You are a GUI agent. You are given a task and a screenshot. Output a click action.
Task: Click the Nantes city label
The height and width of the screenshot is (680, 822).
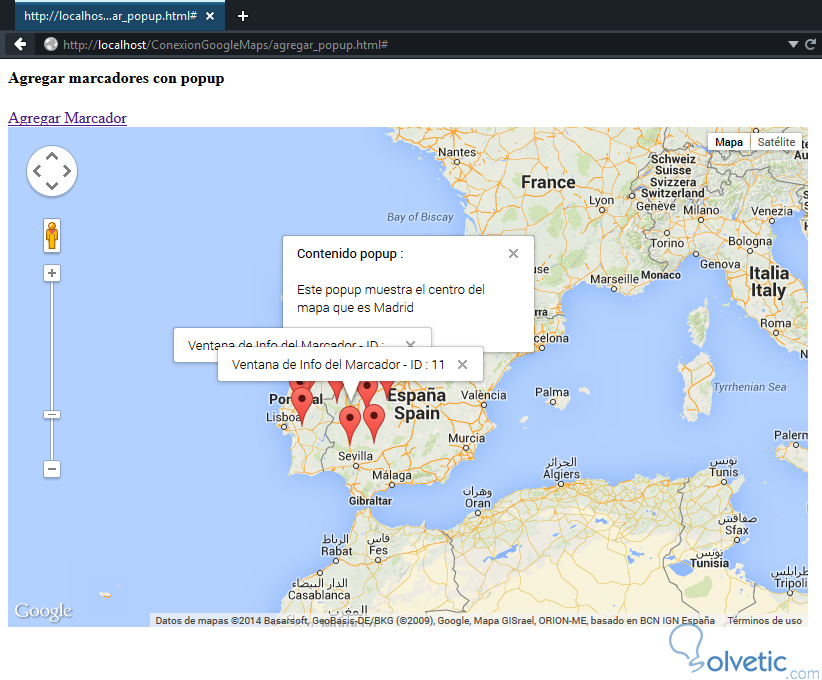[457, 152]
